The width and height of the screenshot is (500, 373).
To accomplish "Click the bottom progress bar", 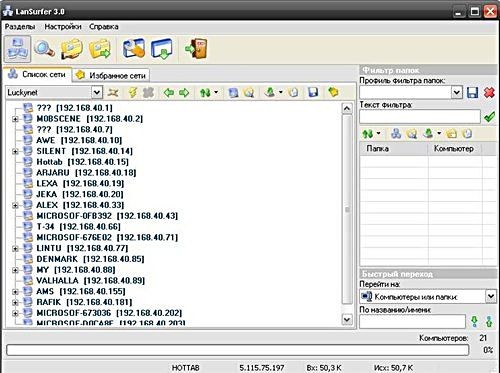I will tap(237, 350).
